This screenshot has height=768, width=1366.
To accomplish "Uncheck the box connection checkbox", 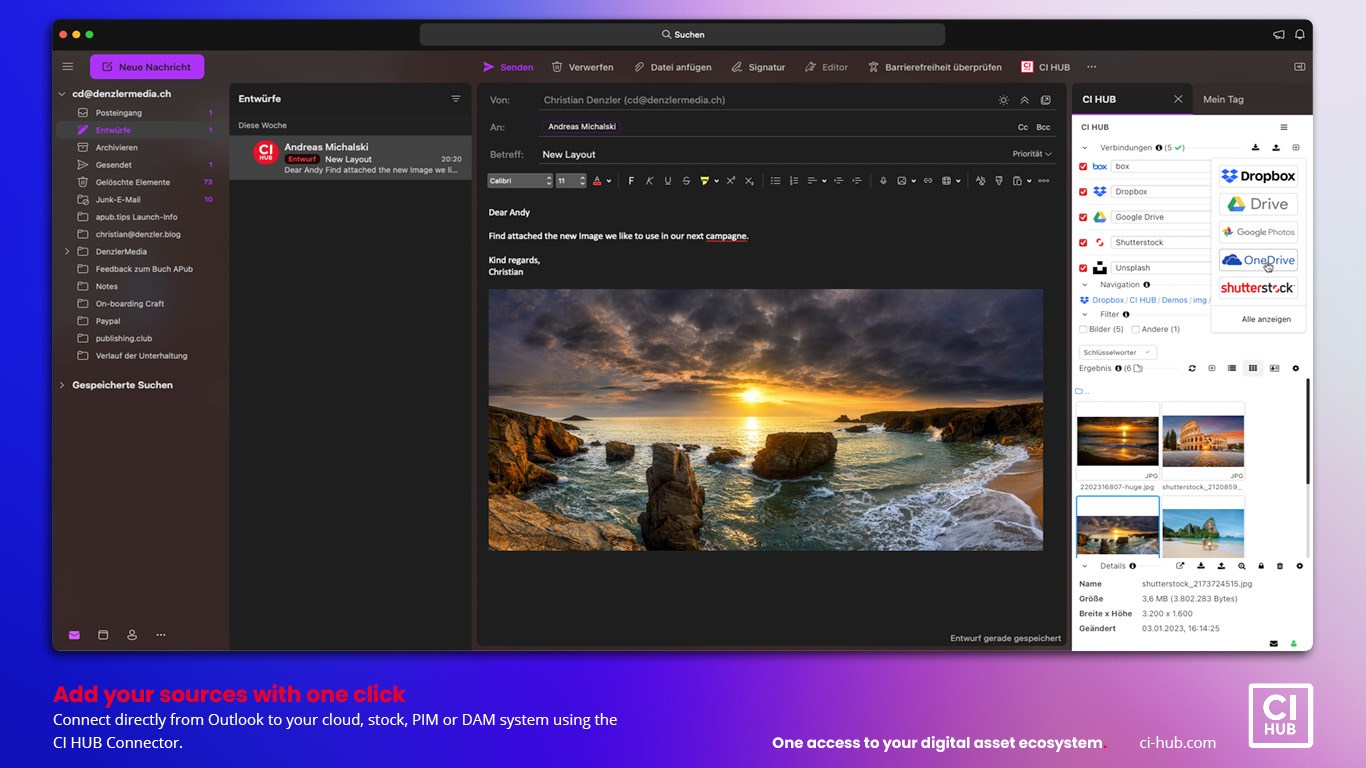I will click(x=1083, y=167).
